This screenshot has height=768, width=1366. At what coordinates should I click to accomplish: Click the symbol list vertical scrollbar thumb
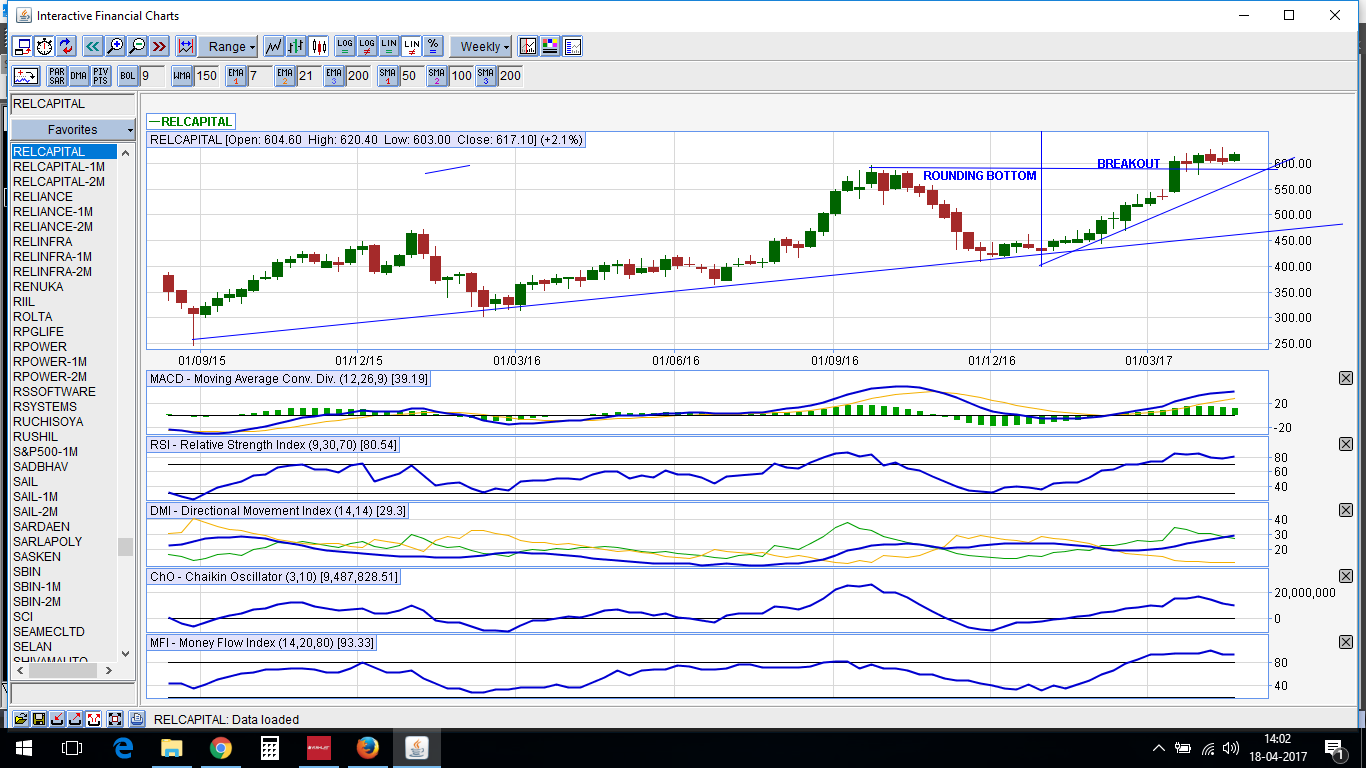coord(125,546)
